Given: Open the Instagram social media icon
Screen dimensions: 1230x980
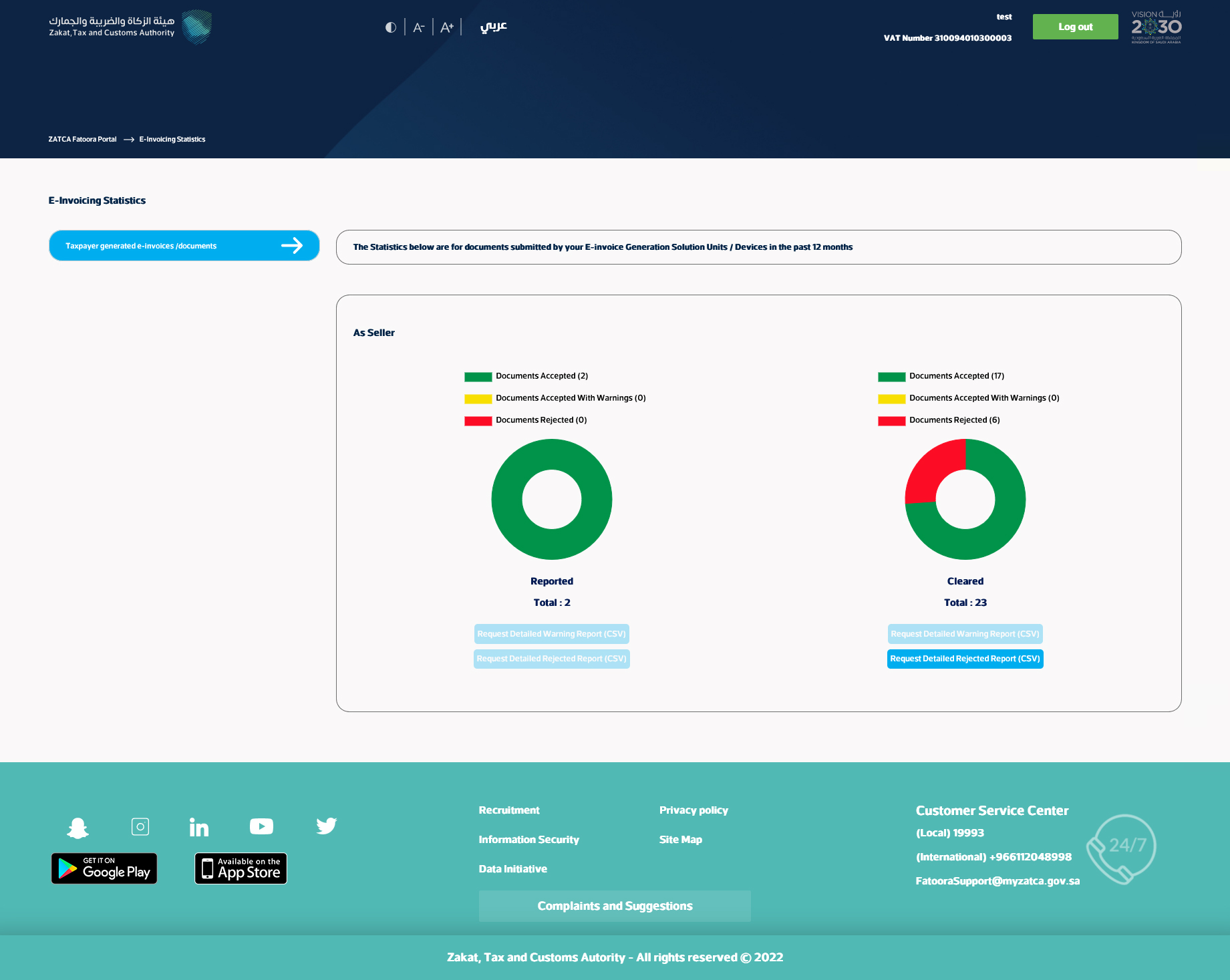Looking at the screenshot, I should click(x=140, y=826).
